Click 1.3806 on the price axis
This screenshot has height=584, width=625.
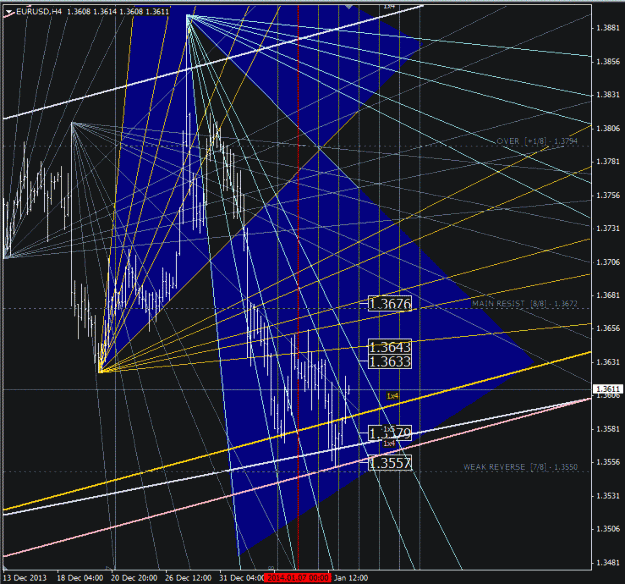pyautogui.click(x=608, y=128)
